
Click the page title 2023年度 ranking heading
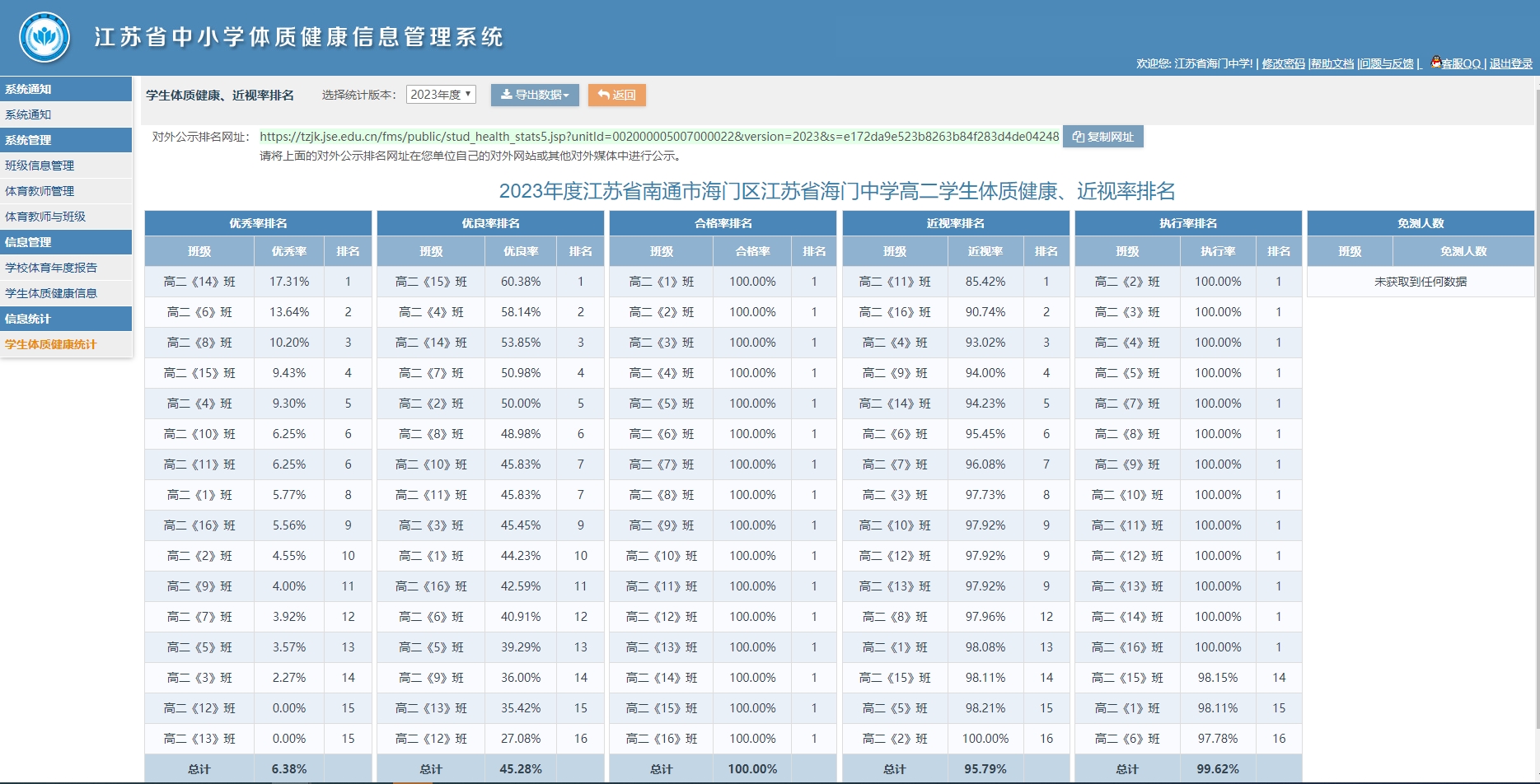(837, 191)
